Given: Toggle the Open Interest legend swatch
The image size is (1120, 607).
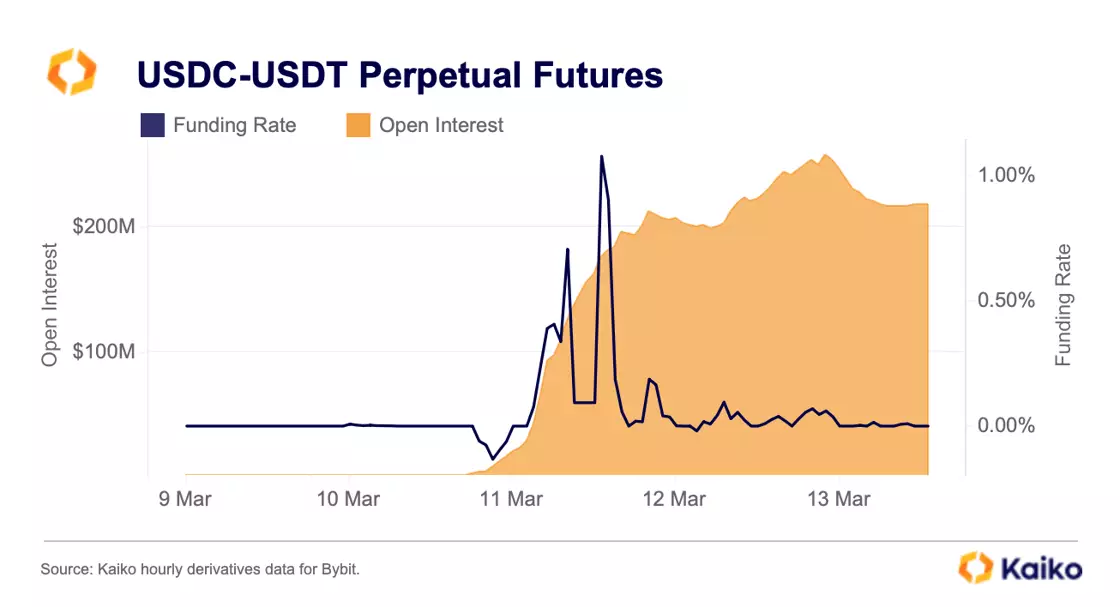Looking at the screenshot, I should (x=358, y=125).
